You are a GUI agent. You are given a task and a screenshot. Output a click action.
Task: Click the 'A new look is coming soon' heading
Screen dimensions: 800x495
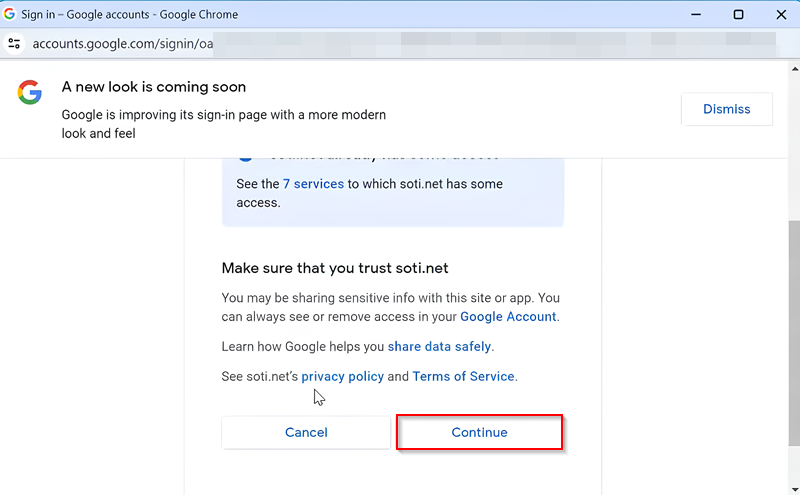pos(154,87)
